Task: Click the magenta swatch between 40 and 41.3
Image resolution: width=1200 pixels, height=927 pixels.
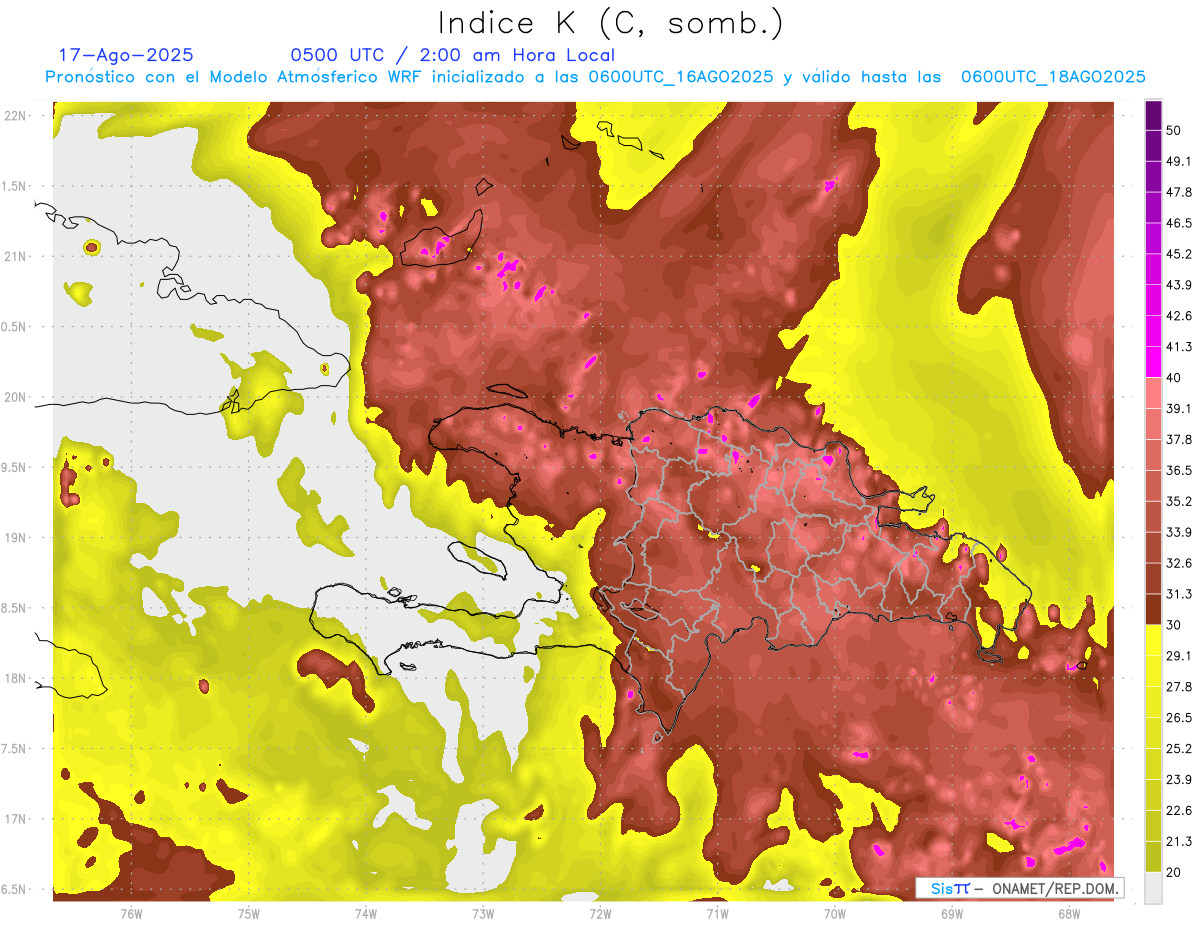Action: pos(1153,362)
